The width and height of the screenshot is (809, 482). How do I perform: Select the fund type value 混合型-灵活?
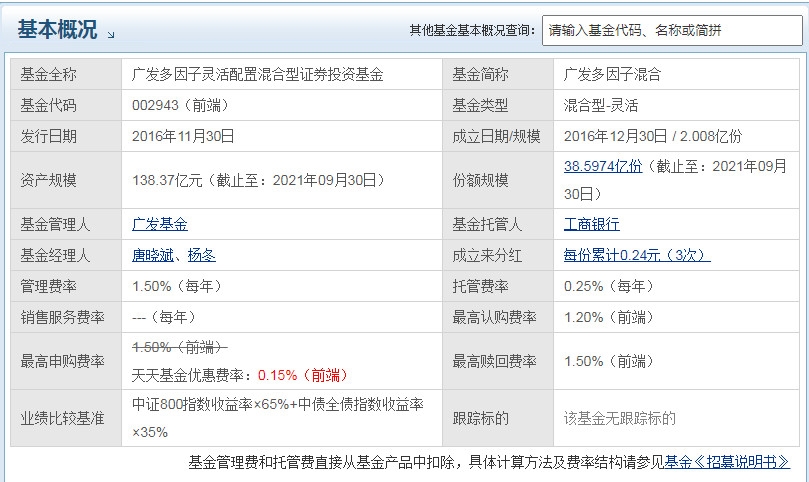pyautogui.click(x=601, y=105)
